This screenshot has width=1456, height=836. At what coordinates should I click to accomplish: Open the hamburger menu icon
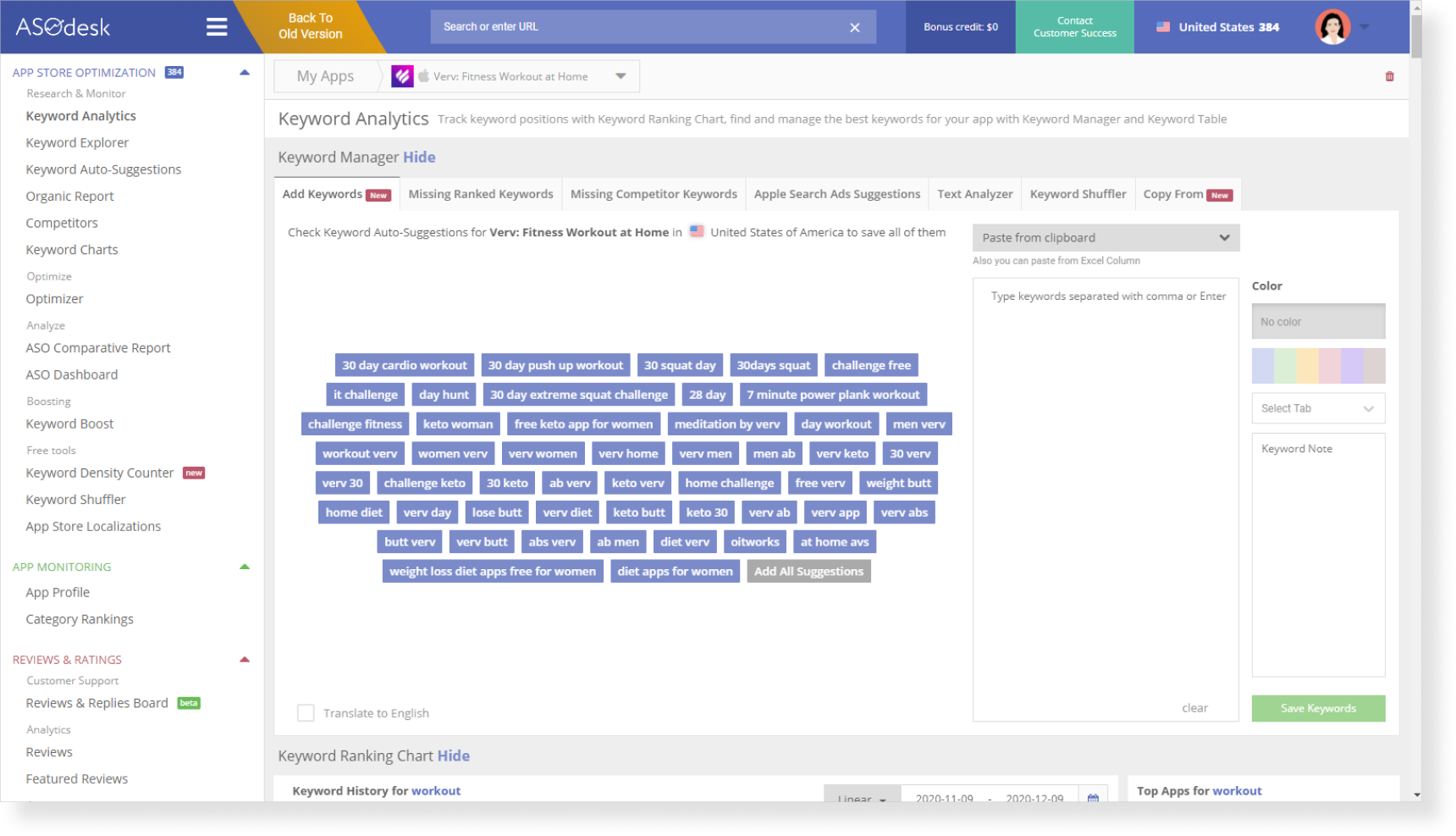[x=217, y=27]
